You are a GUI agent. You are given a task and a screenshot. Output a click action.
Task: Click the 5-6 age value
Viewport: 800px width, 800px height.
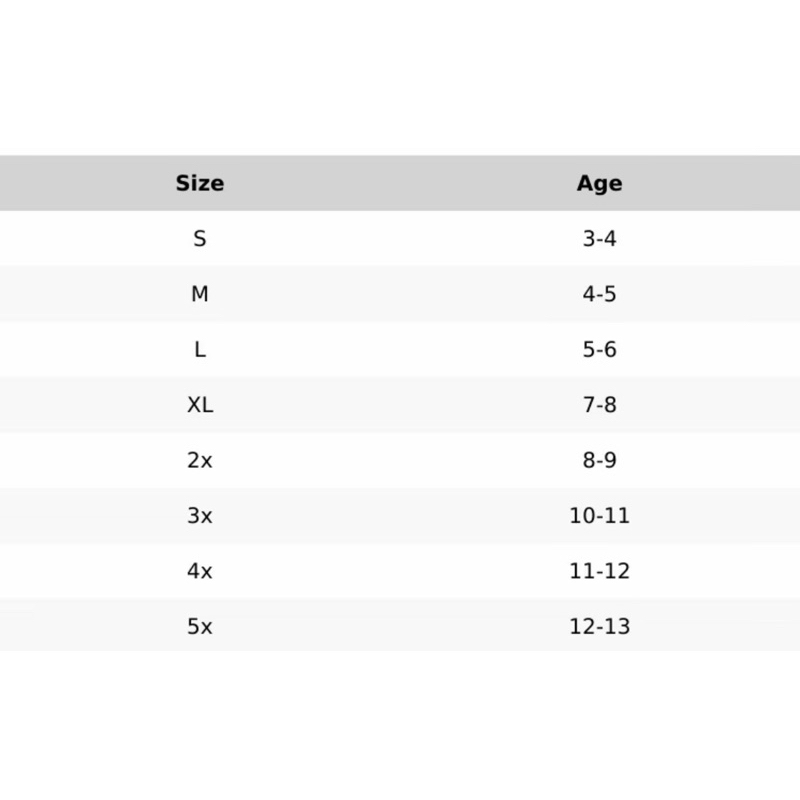point(599,350)
